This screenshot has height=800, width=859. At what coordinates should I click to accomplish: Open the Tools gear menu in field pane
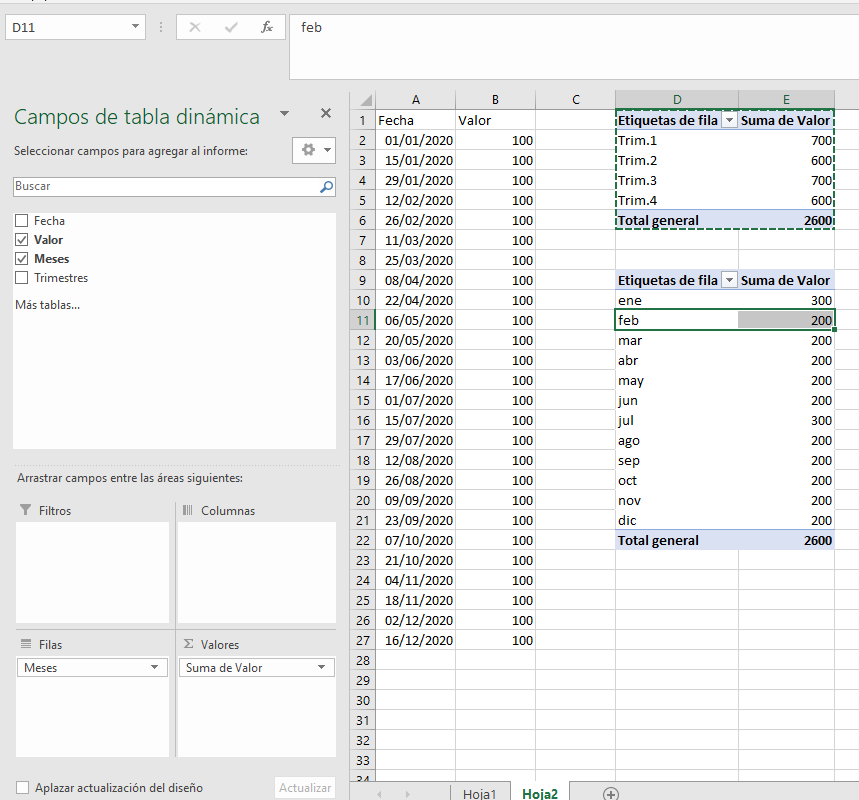pyautogui.click(x=314, y=150)
